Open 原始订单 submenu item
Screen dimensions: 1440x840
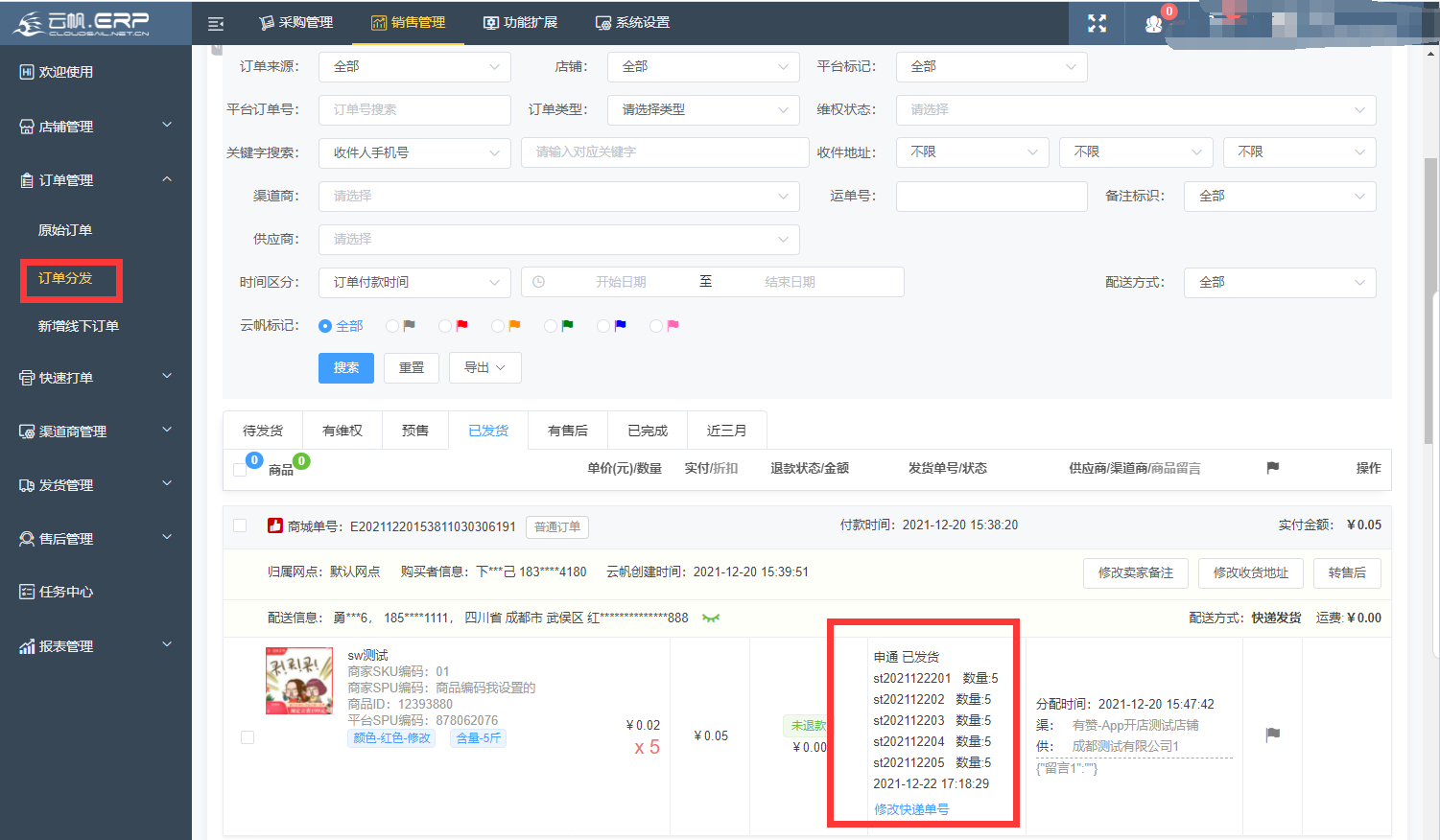pos(65,230)
